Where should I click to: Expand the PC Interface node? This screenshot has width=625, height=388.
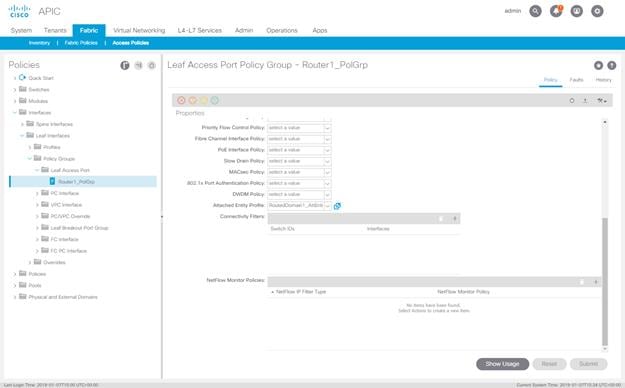(x=37, y=193)
